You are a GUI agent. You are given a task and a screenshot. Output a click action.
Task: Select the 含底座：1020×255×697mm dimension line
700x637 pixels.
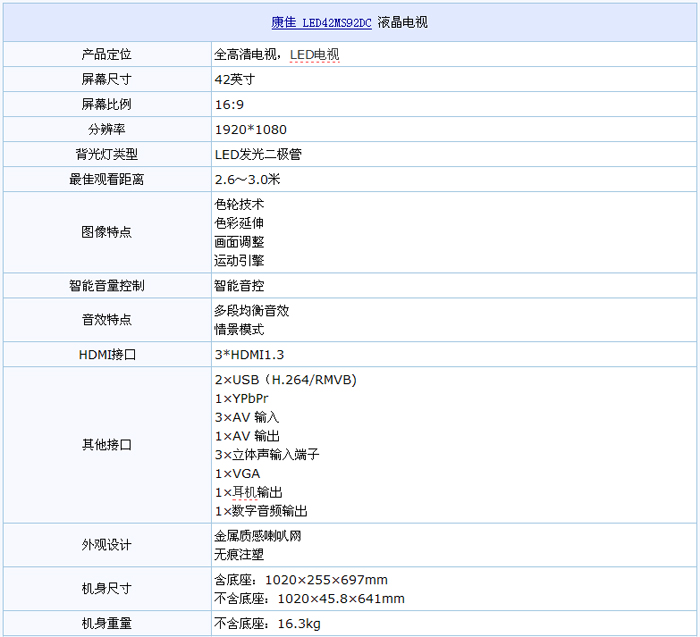[x=300, y=580]
